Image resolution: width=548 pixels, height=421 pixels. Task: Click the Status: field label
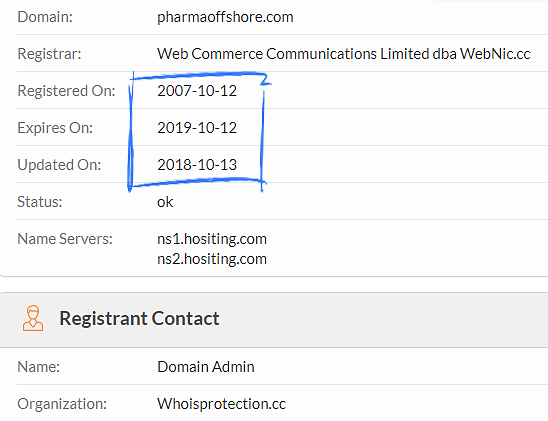(40, 202)
